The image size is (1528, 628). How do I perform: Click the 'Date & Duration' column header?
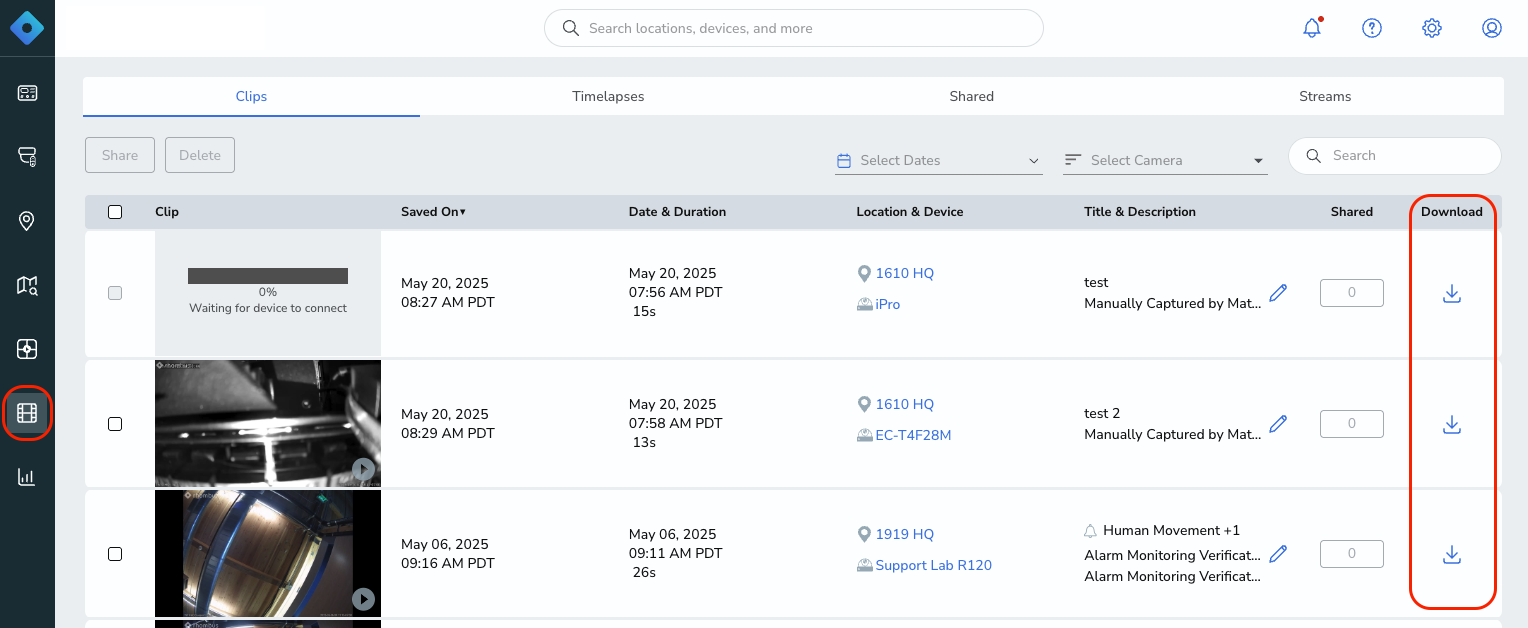point(677,212)
